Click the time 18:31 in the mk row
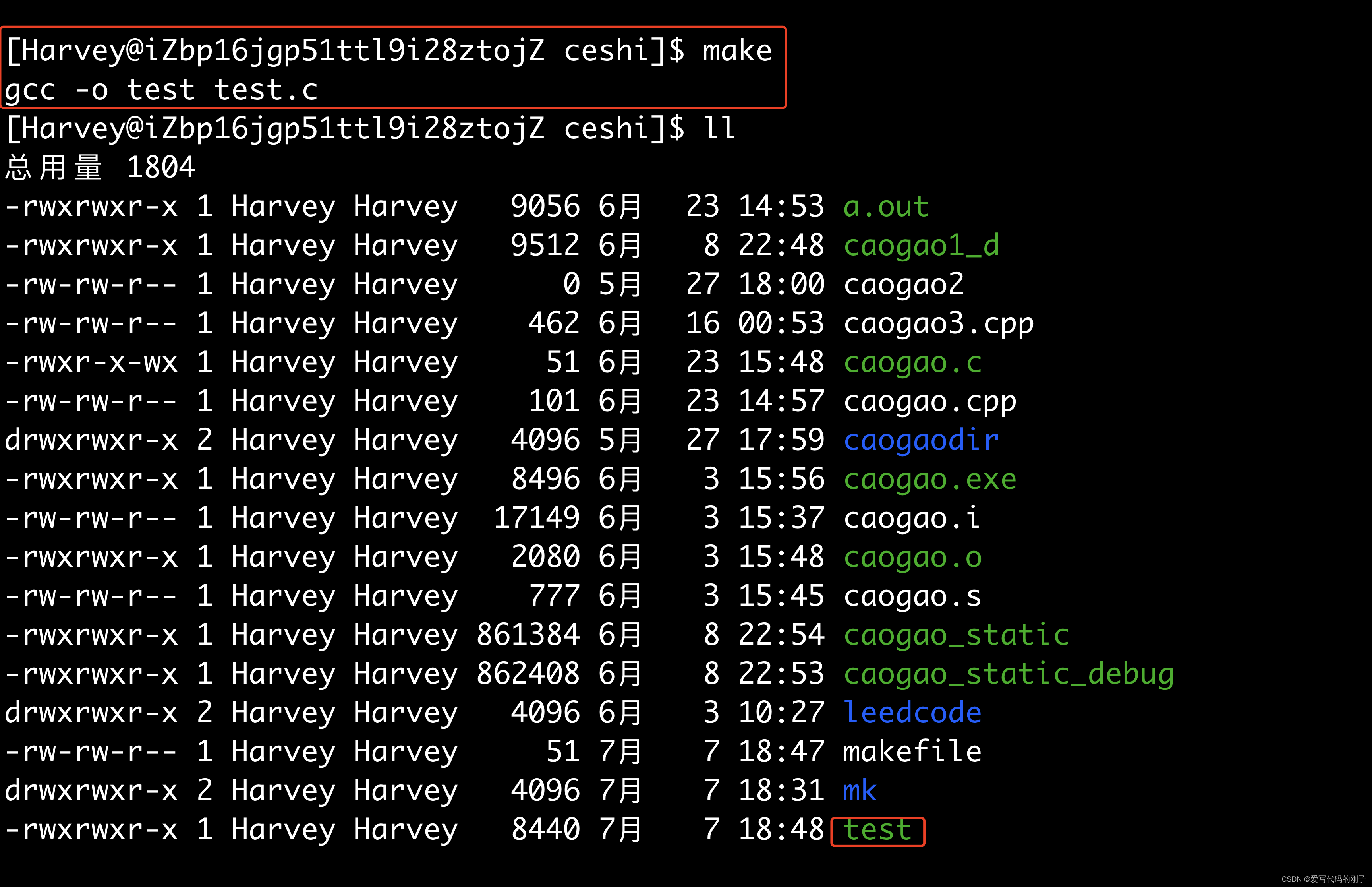 pyautogui.click(x=781, y=791)
